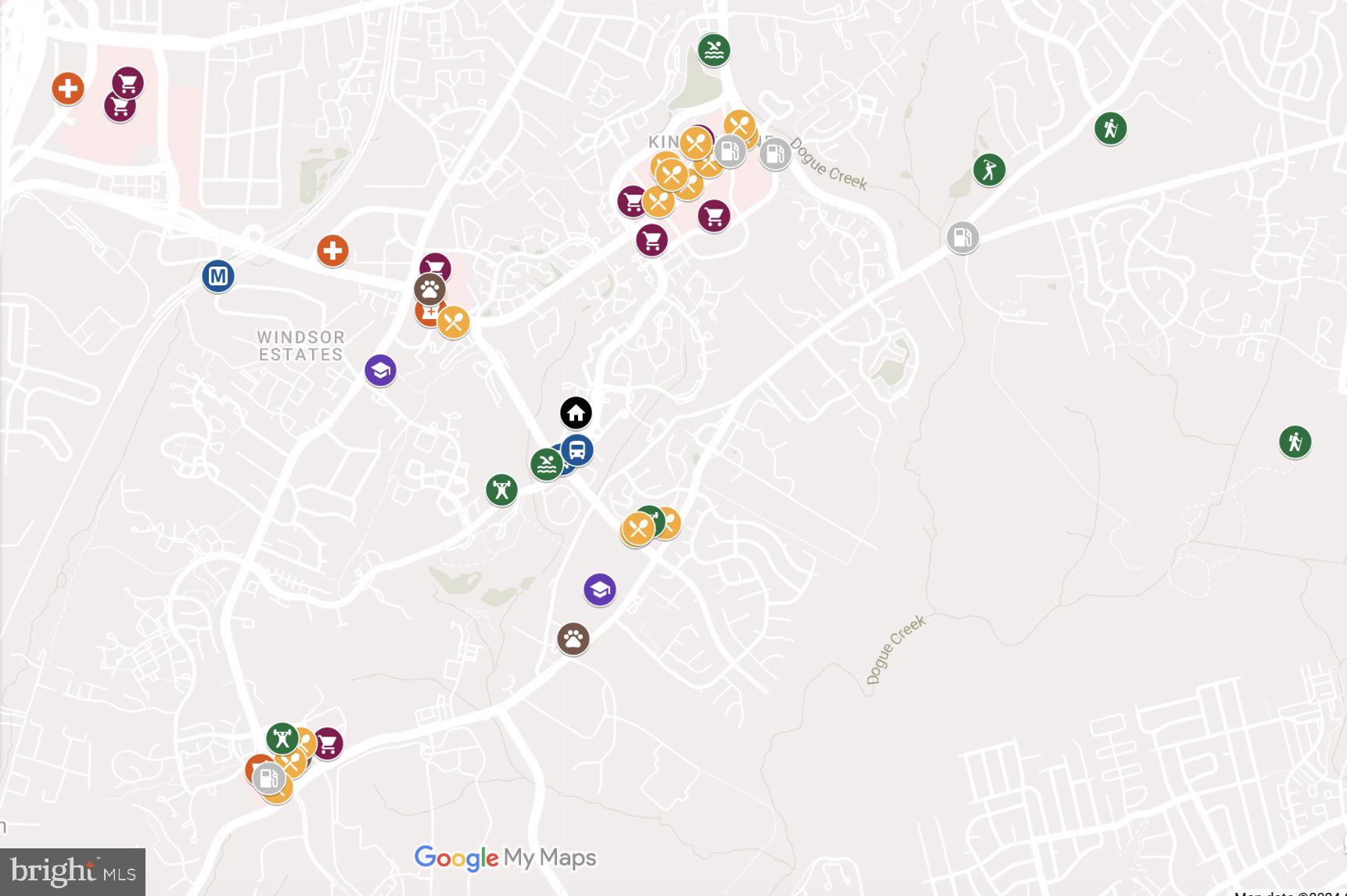Click the purple school marker near Windsor Estates

(380, 370)
